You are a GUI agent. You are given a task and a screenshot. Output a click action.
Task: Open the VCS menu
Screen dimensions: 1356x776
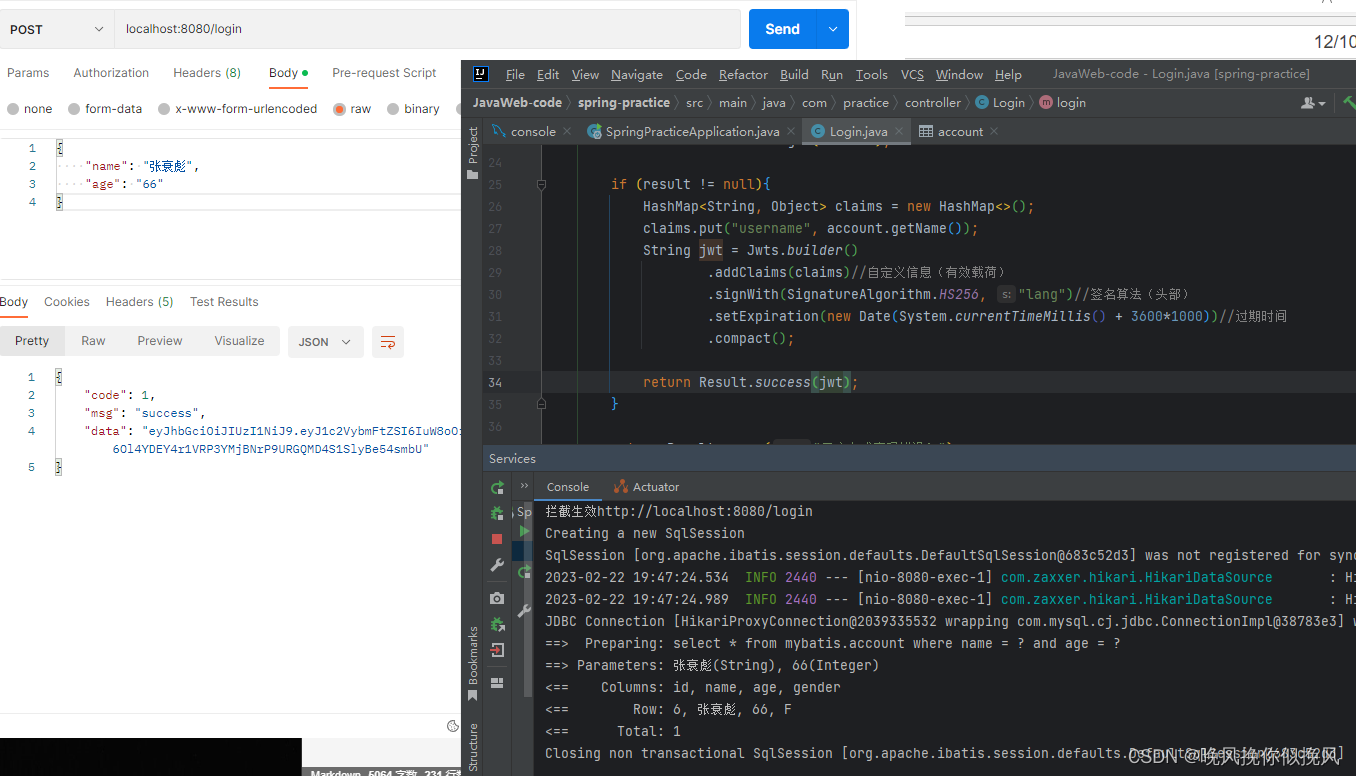pos(912,74)
